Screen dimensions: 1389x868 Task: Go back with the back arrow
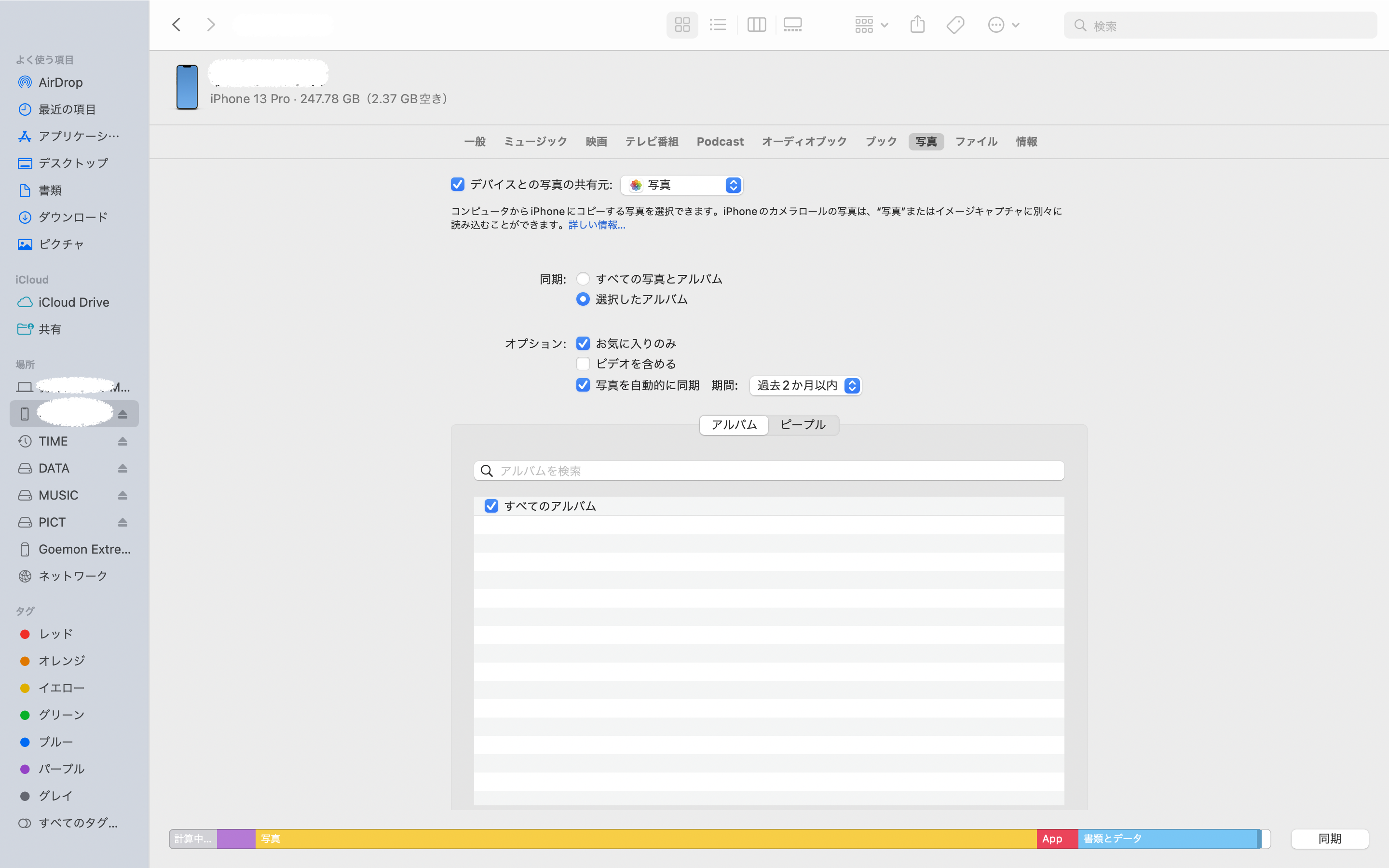(x=177, y=25)
